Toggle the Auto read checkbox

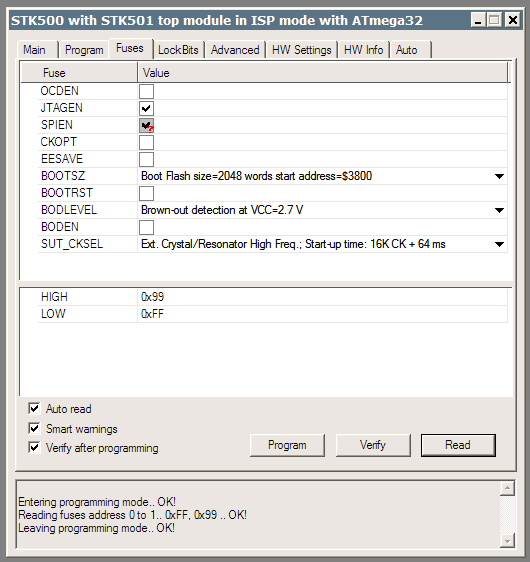click(x=34, y=408)
